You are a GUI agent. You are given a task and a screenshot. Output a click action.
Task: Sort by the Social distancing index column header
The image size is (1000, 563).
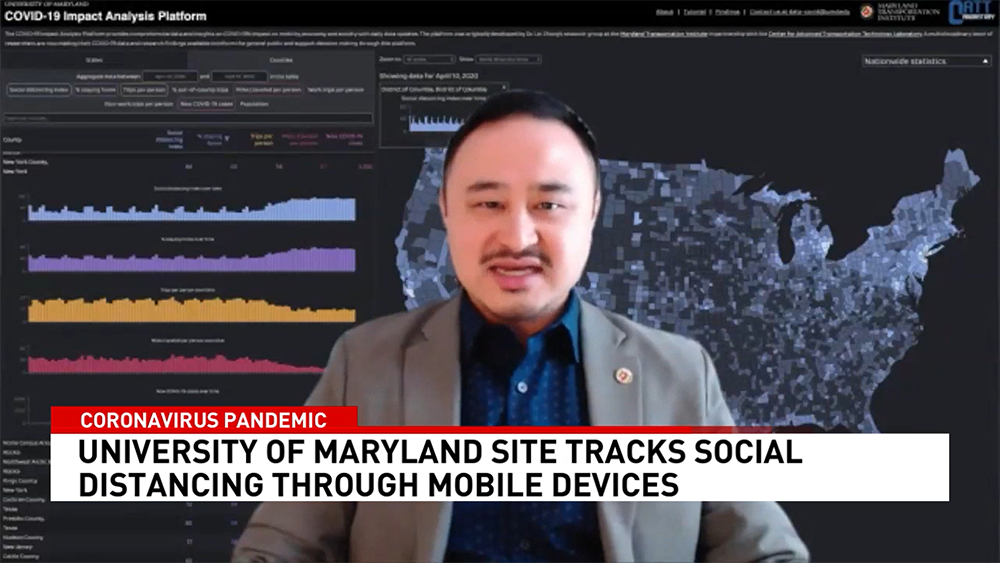click(x=170, y=140)
